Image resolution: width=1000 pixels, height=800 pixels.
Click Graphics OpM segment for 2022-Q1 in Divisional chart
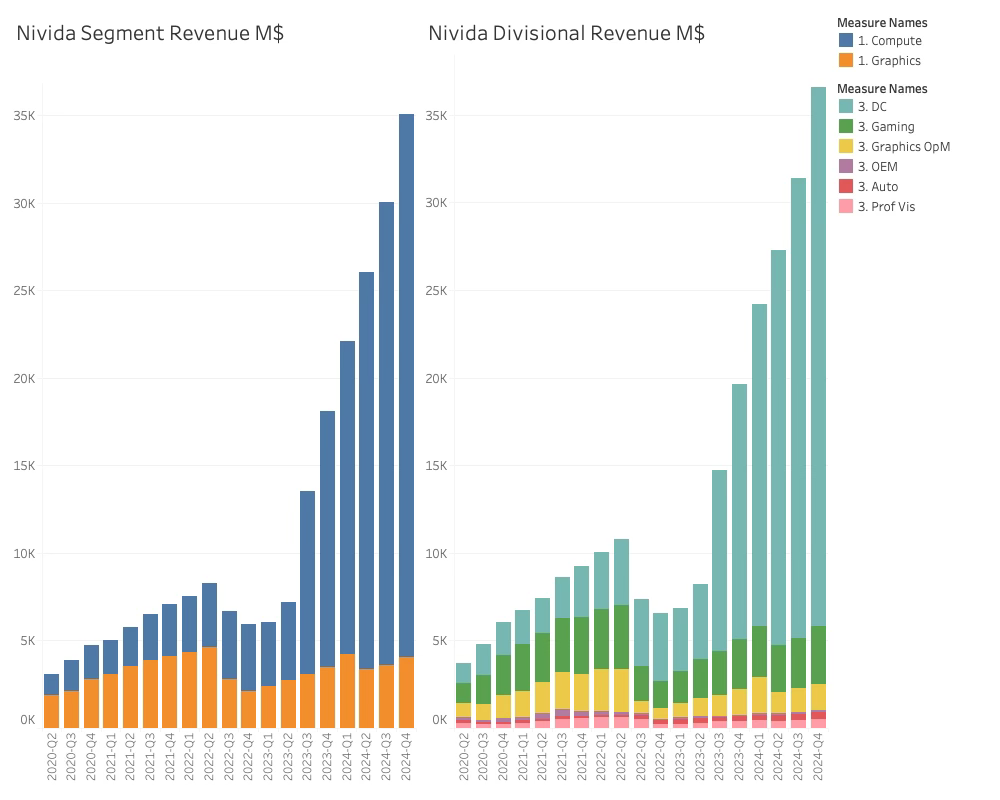(602, 690)
